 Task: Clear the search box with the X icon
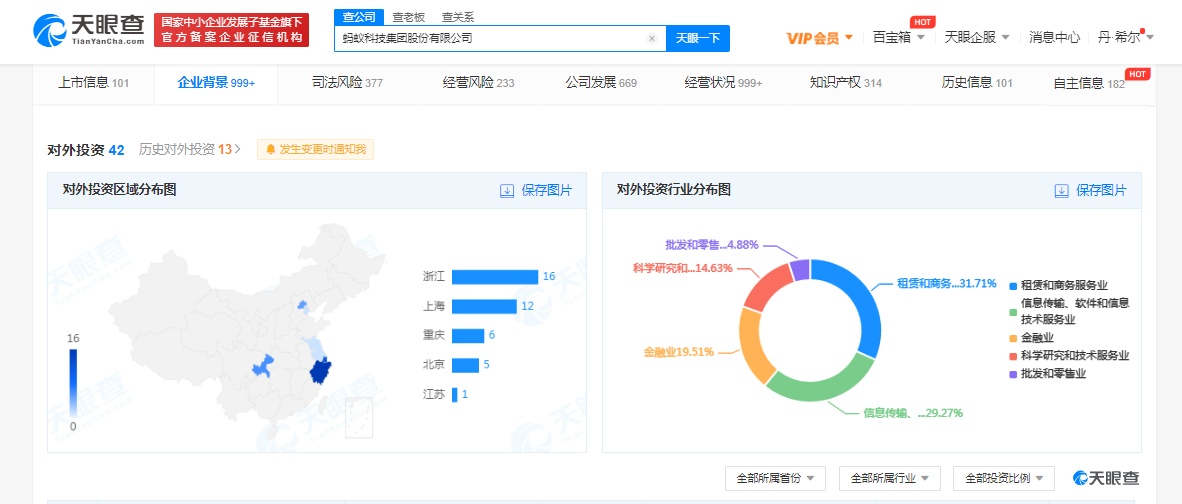pyautogui.click(x=652, y=38)
